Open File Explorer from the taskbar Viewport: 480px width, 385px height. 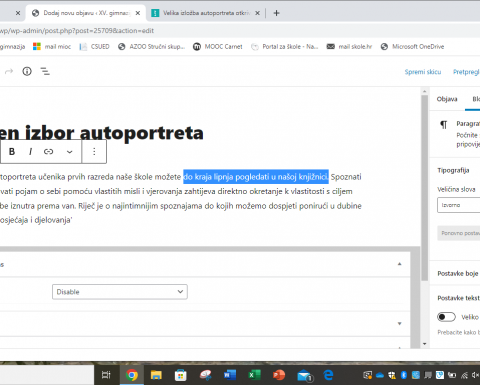[156, 375]
